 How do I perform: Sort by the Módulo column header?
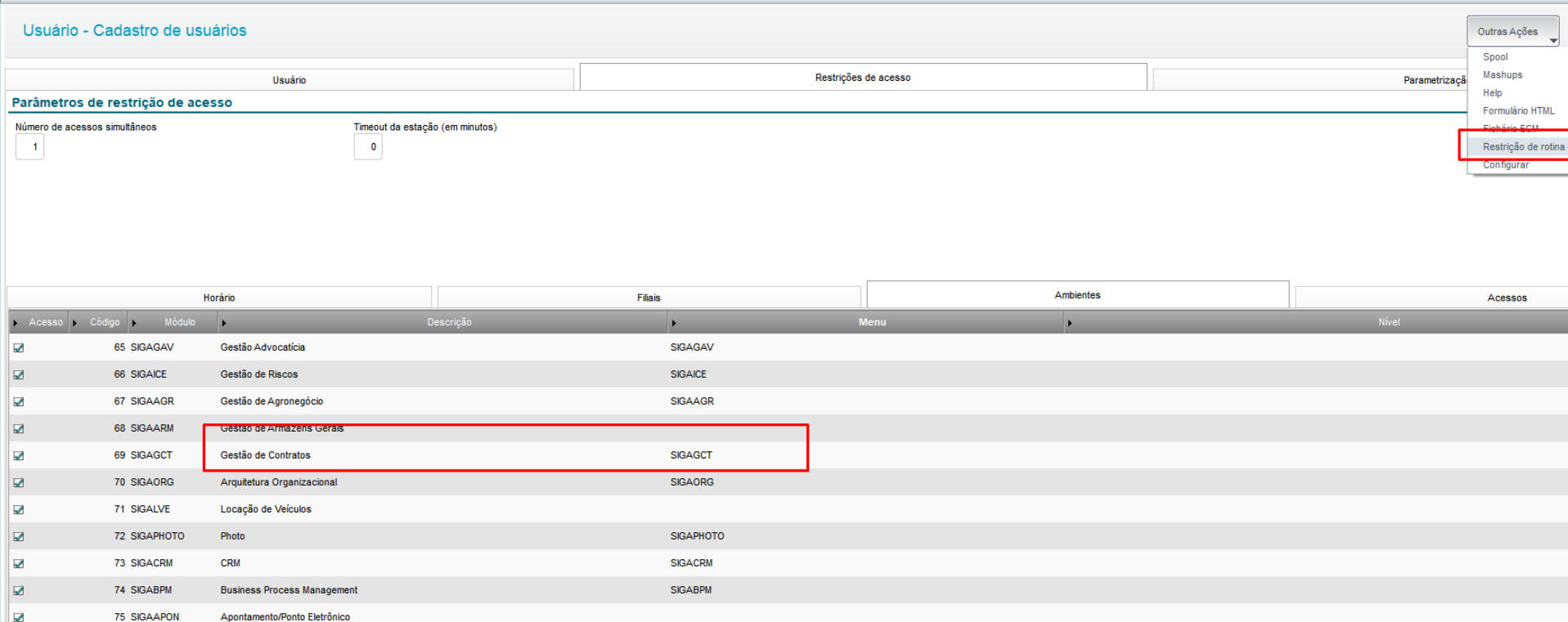click(173, 322)
